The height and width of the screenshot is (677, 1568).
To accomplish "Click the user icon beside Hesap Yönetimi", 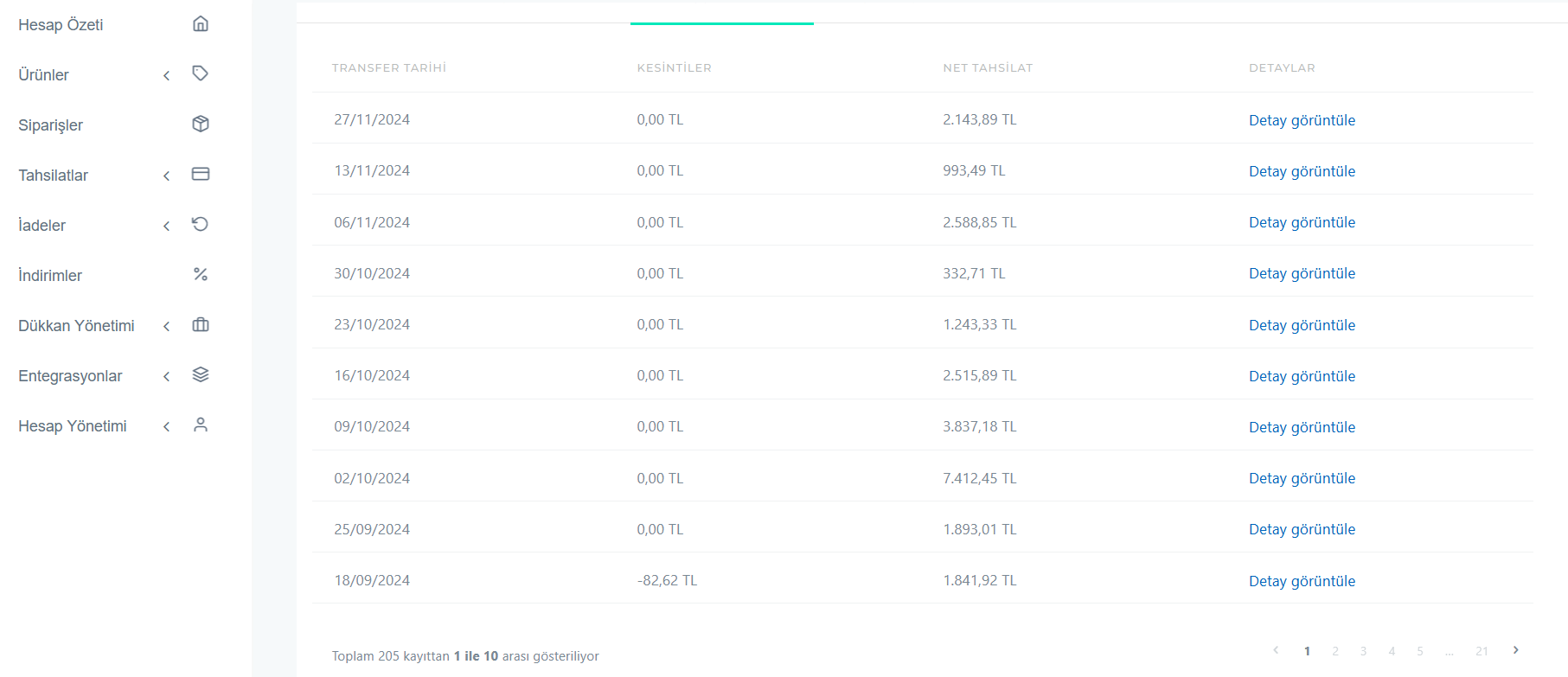I will click(201, 425).
